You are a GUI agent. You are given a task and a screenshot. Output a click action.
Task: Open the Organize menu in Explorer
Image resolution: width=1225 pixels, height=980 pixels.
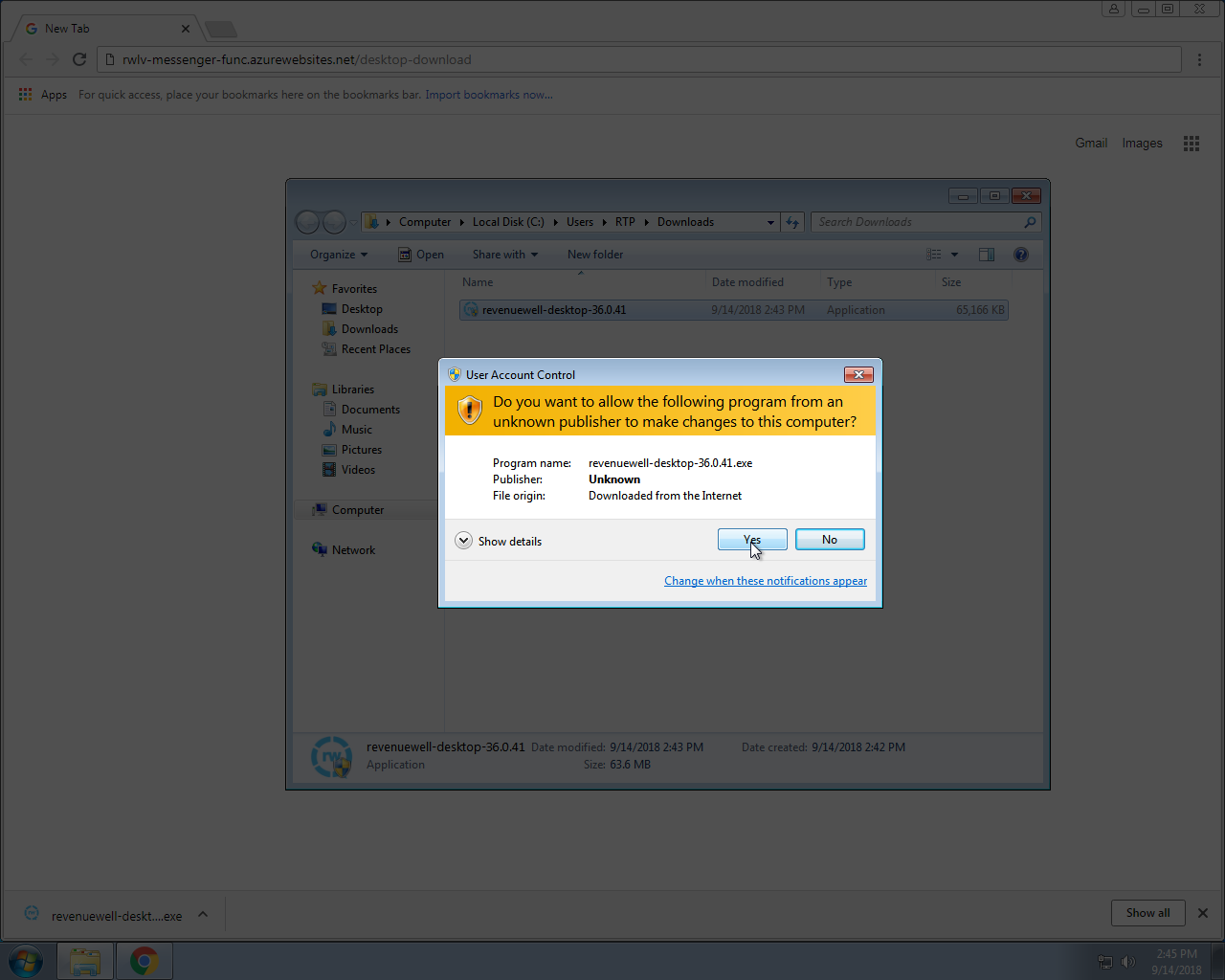[339, 255]
